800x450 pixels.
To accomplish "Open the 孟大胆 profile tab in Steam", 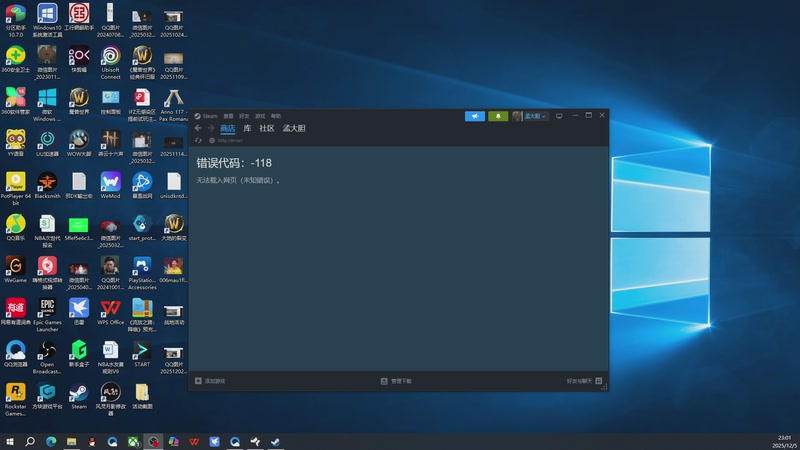I will 294,128.
